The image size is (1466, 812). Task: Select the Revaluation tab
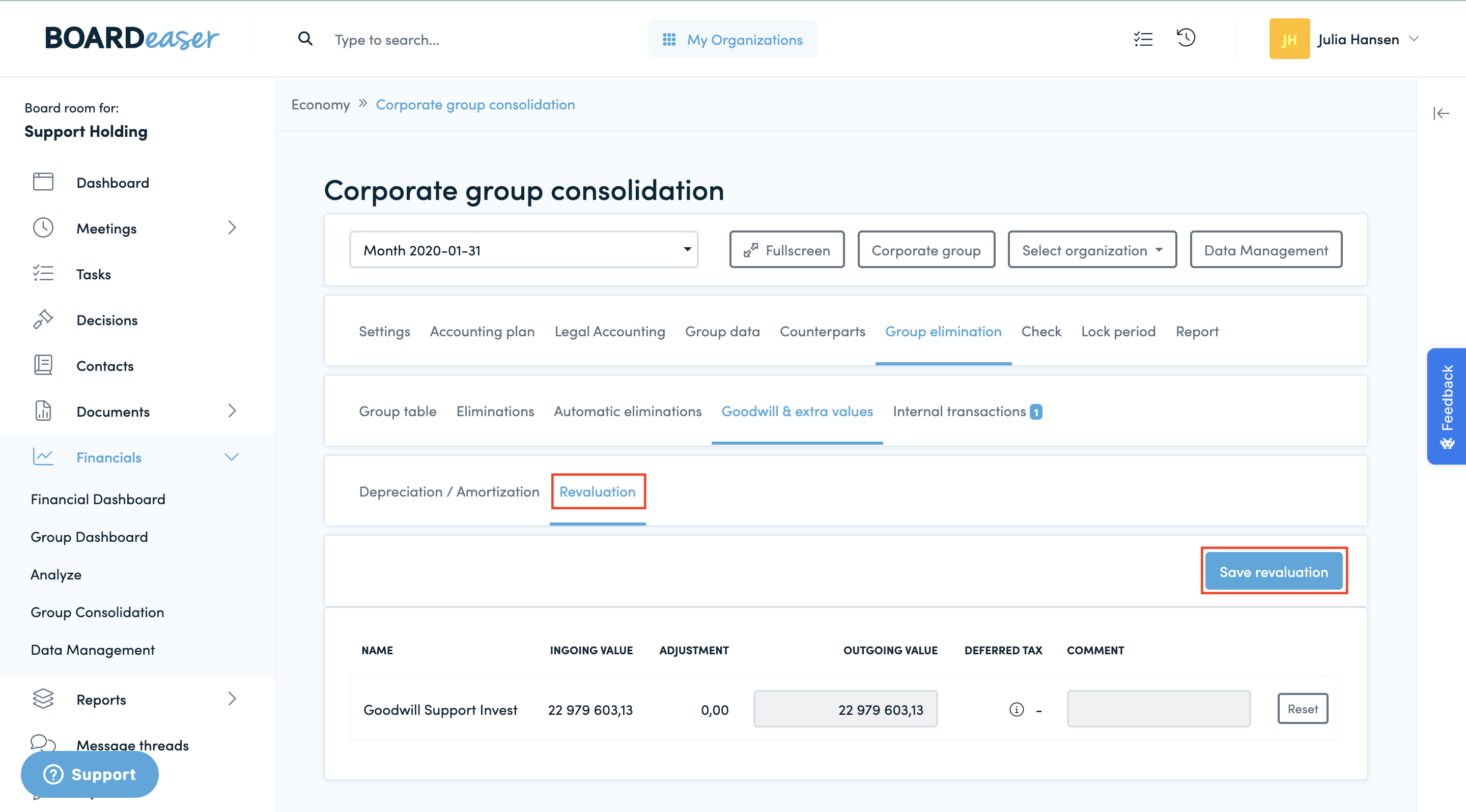(x=597, y=492)
